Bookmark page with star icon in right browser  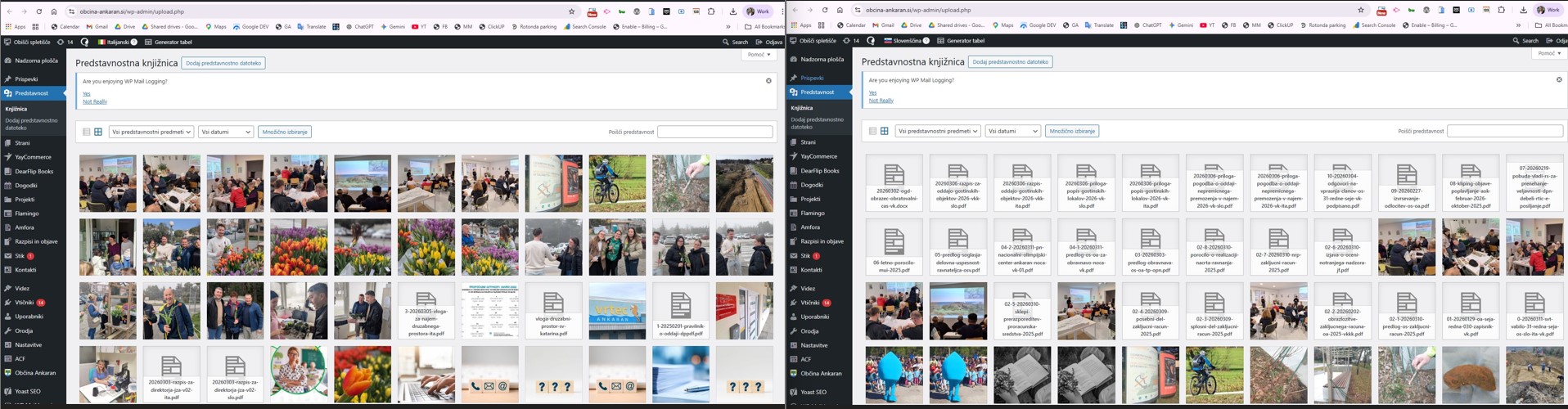click(1360, 11)
